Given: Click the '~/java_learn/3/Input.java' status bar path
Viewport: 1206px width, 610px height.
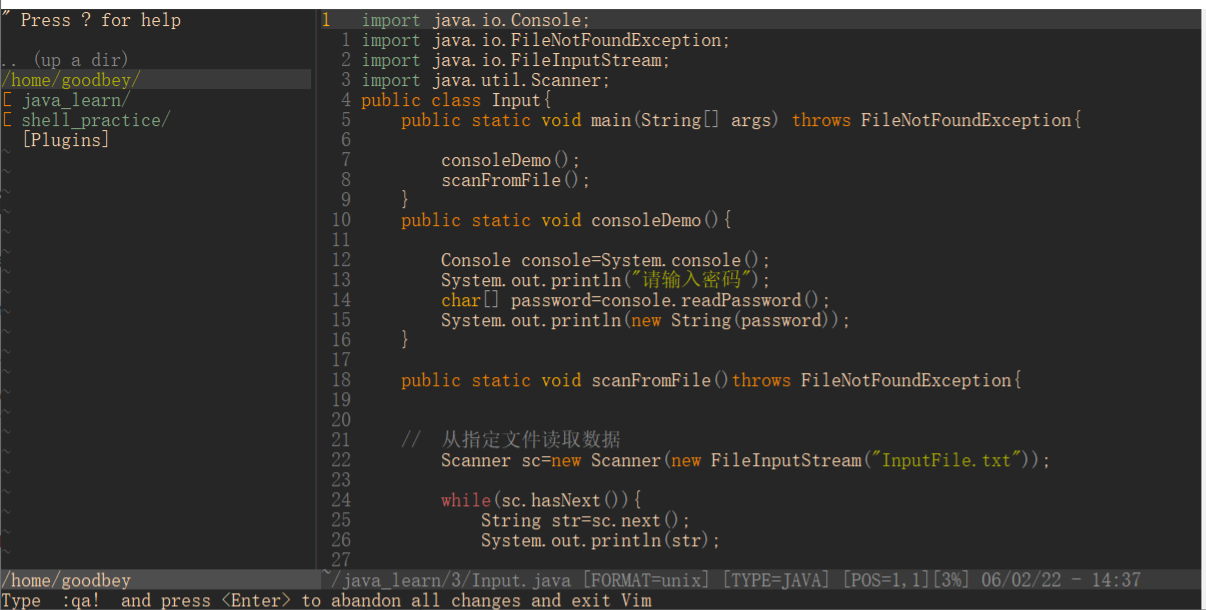Looking at the screenshot, I should tap(446, 580).
